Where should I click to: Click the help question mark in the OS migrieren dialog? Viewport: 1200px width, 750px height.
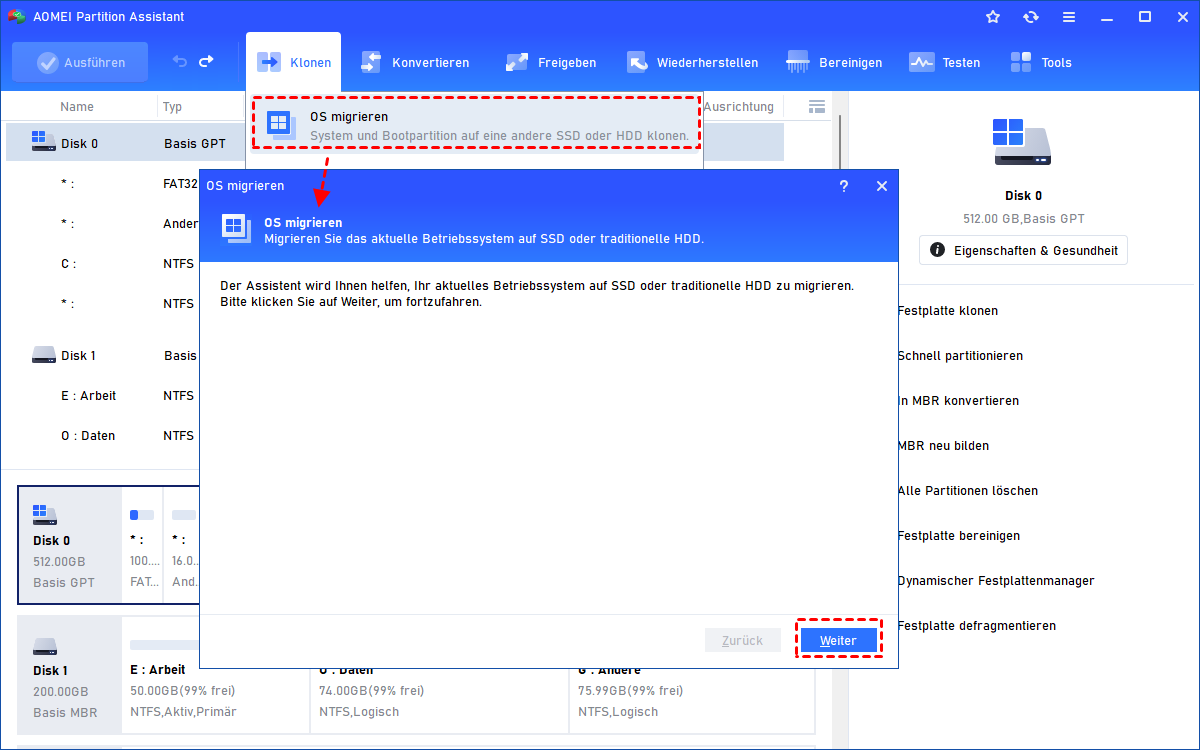[844, 186]
